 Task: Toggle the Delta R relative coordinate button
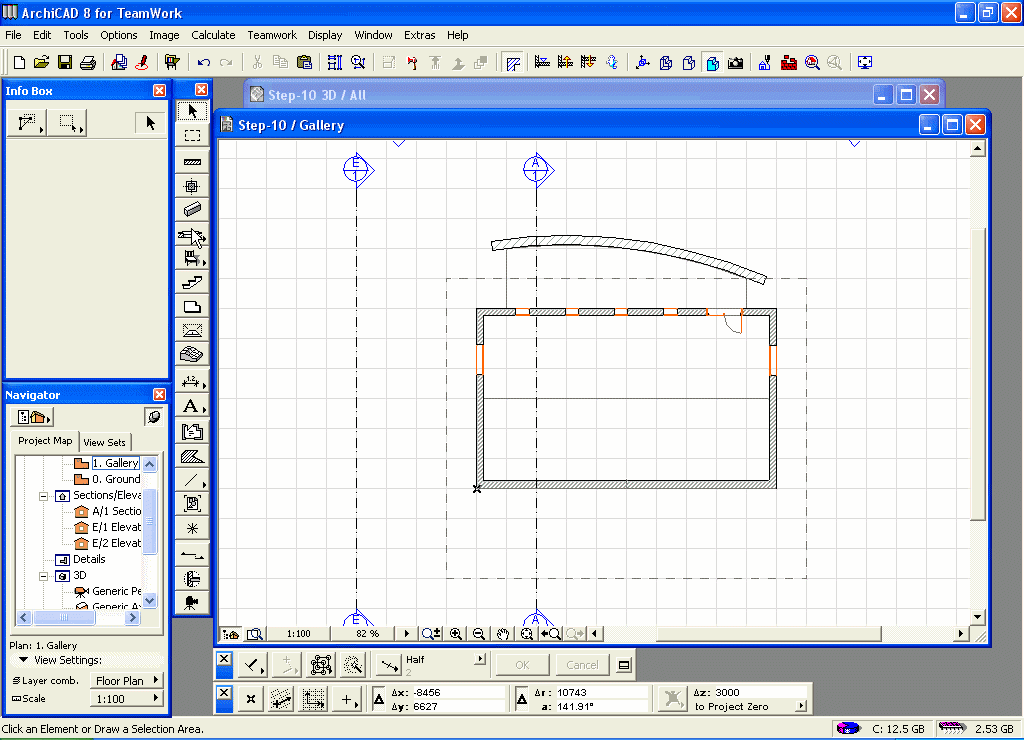coord(521,699)
